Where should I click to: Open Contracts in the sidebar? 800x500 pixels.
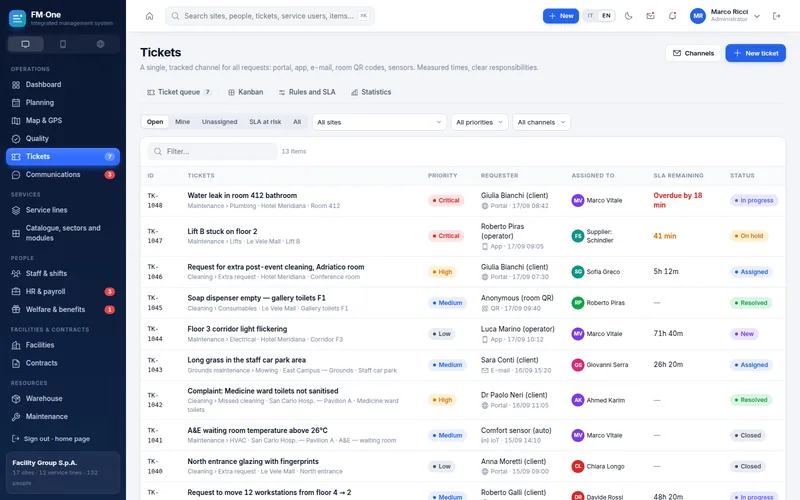pyautogui.click(x=63, y=363)
